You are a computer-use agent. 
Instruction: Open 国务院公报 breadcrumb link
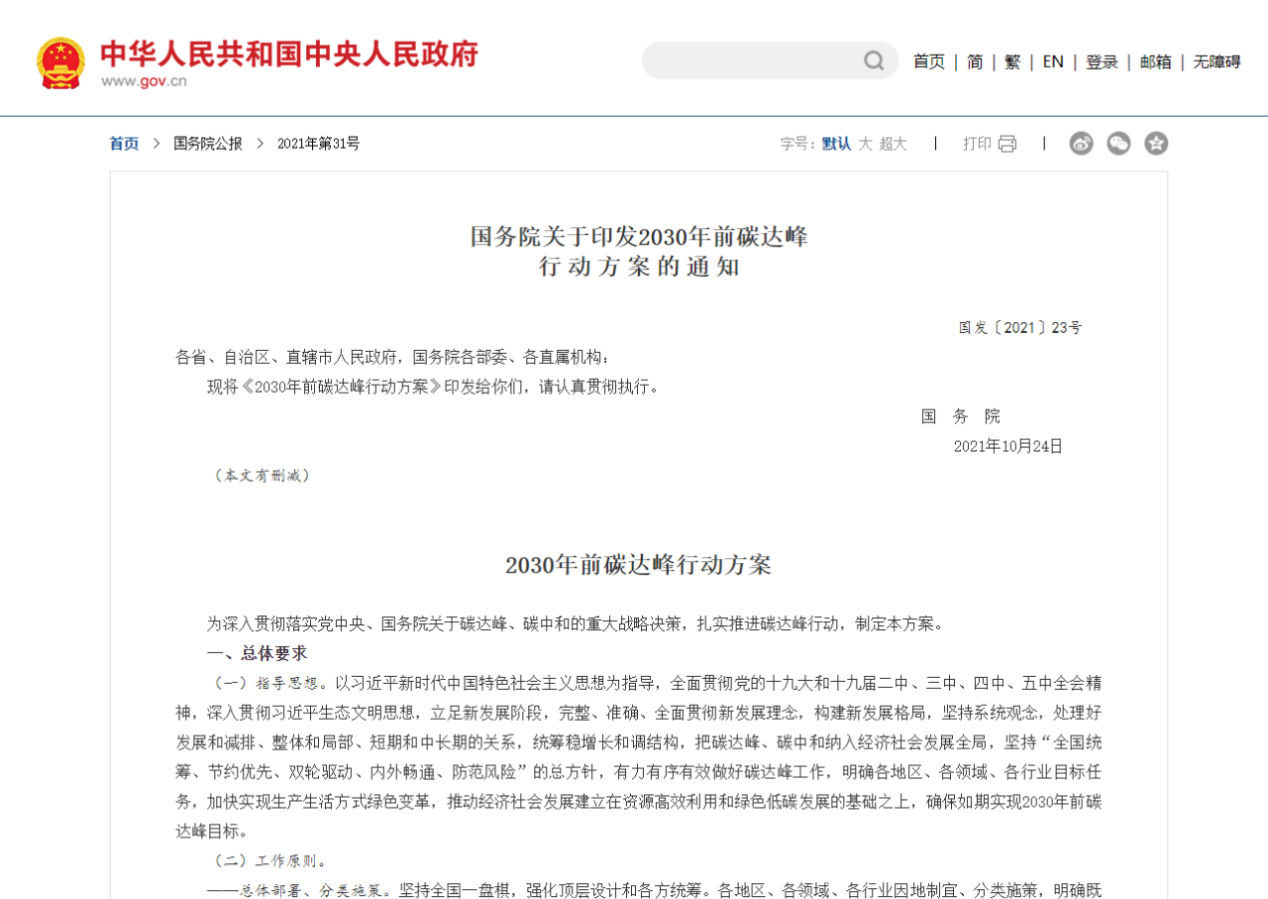[x=208, y=144]
